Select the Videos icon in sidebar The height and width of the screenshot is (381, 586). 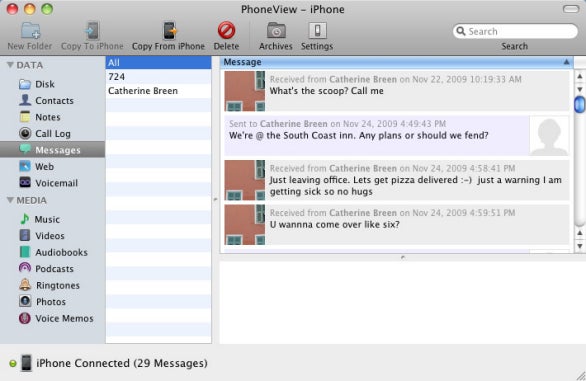25,235
